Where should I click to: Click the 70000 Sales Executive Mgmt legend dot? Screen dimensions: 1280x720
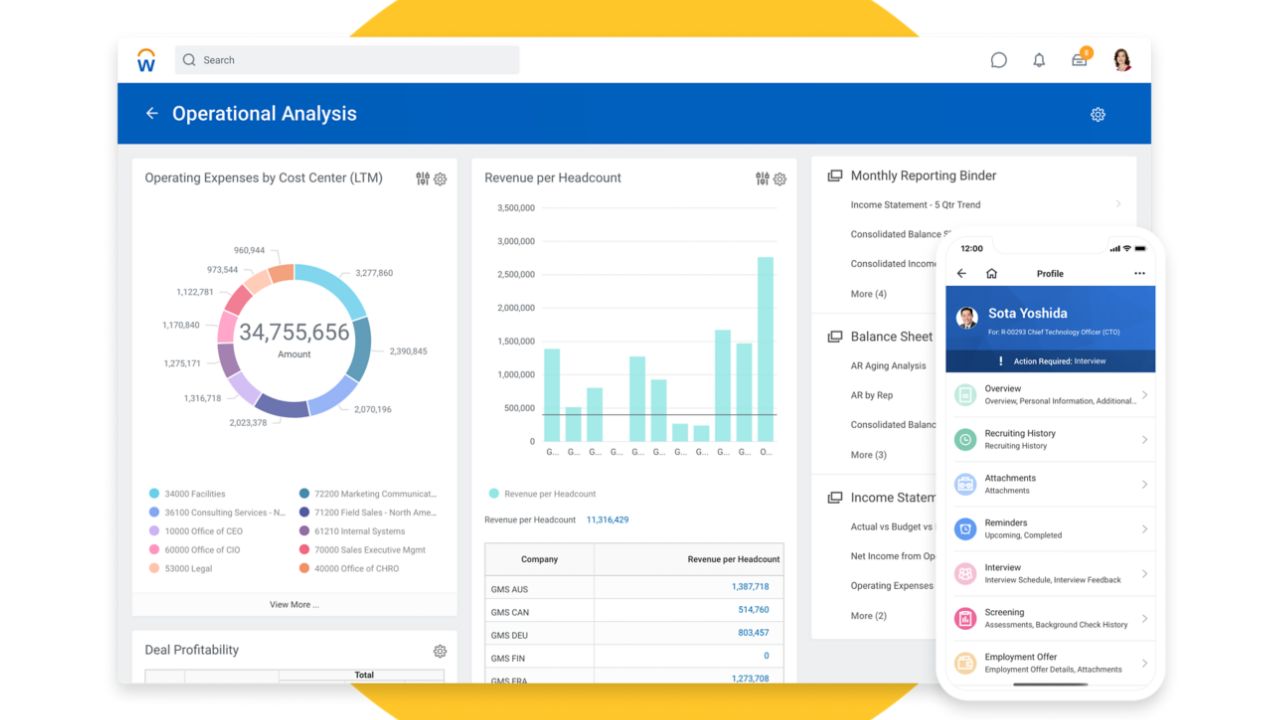[x=304, y=550]
